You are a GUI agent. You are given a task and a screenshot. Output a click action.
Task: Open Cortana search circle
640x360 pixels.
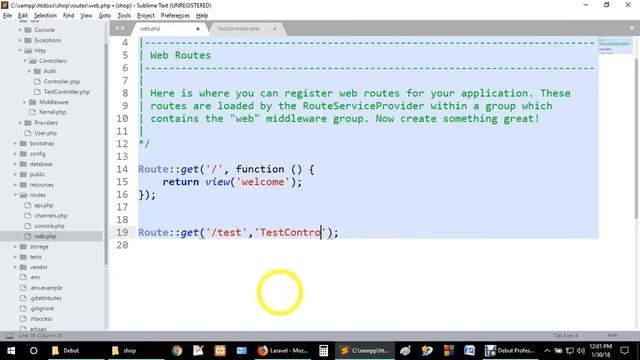[x=33, y=351]
